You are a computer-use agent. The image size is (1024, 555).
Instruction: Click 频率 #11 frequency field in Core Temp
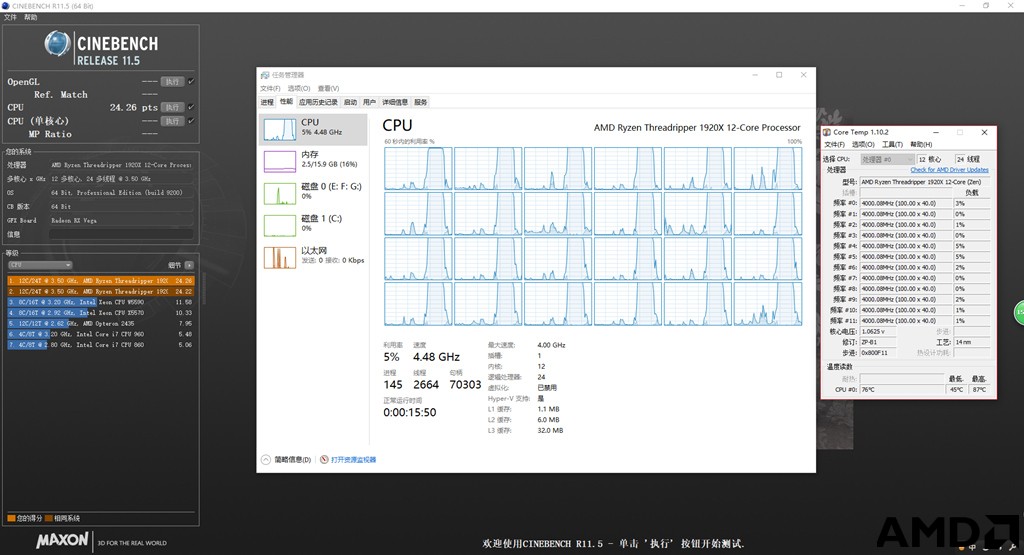click(905, 321)
